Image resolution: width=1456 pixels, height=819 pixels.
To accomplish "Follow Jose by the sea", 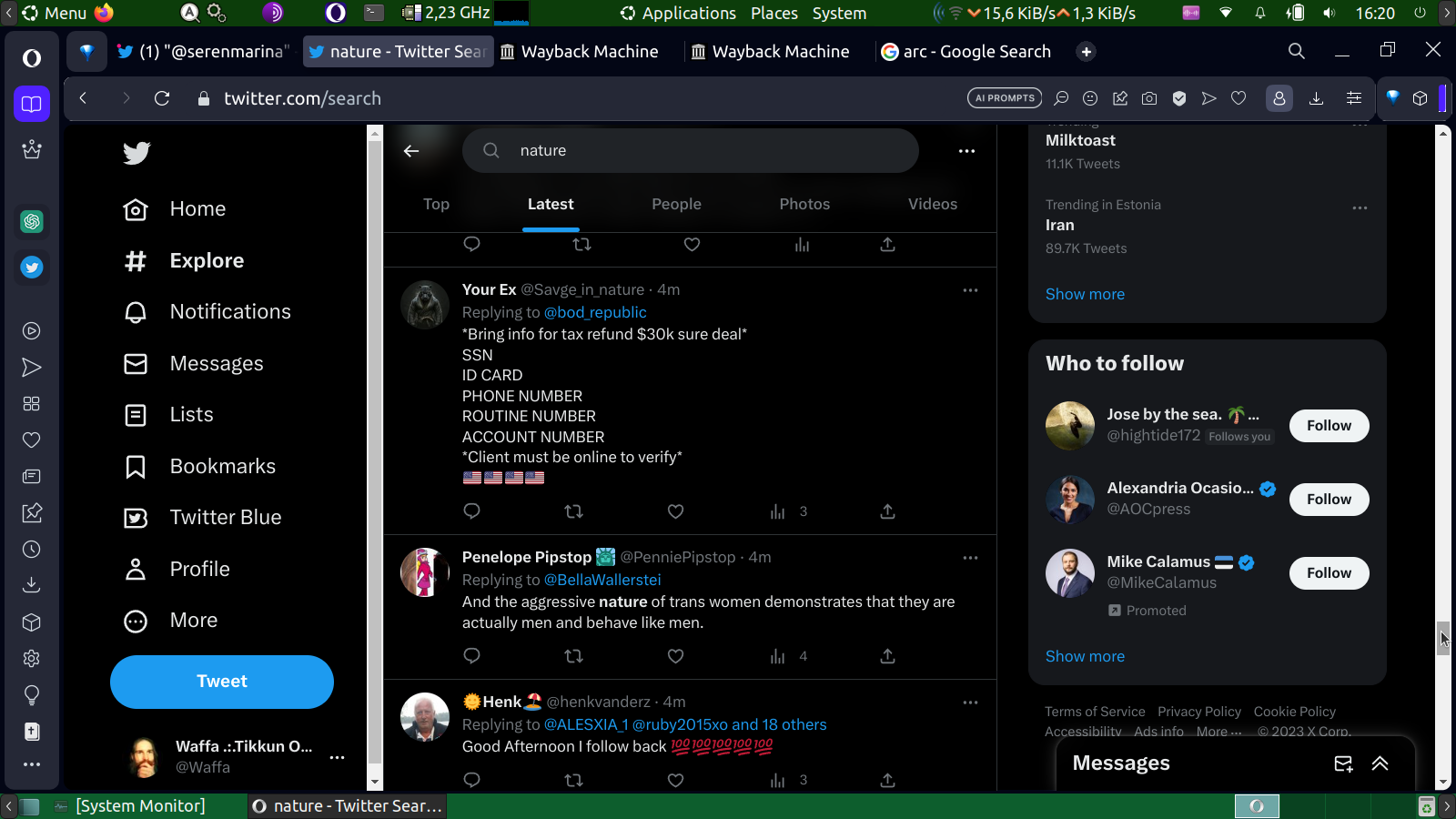I will pyautogui.click(x=1329, y=426).
